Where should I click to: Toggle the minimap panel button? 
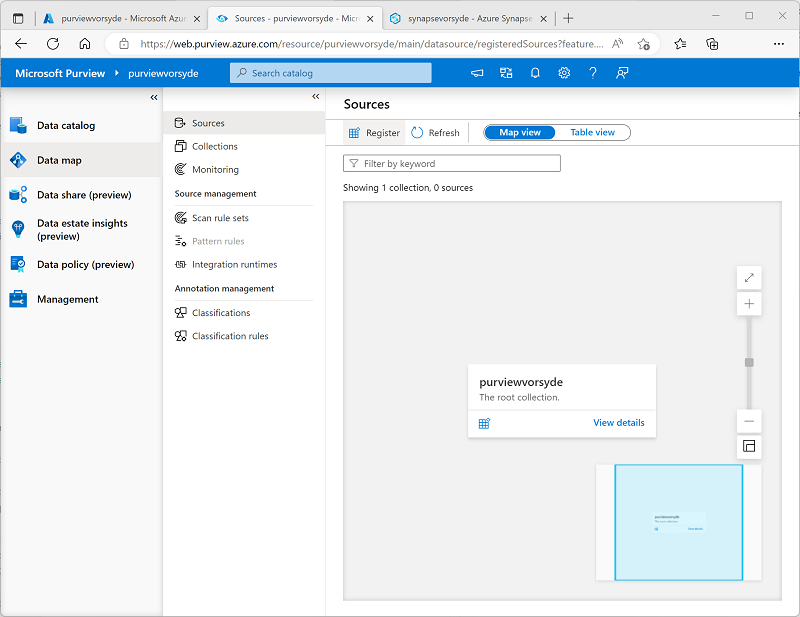[x=749, y=447]
